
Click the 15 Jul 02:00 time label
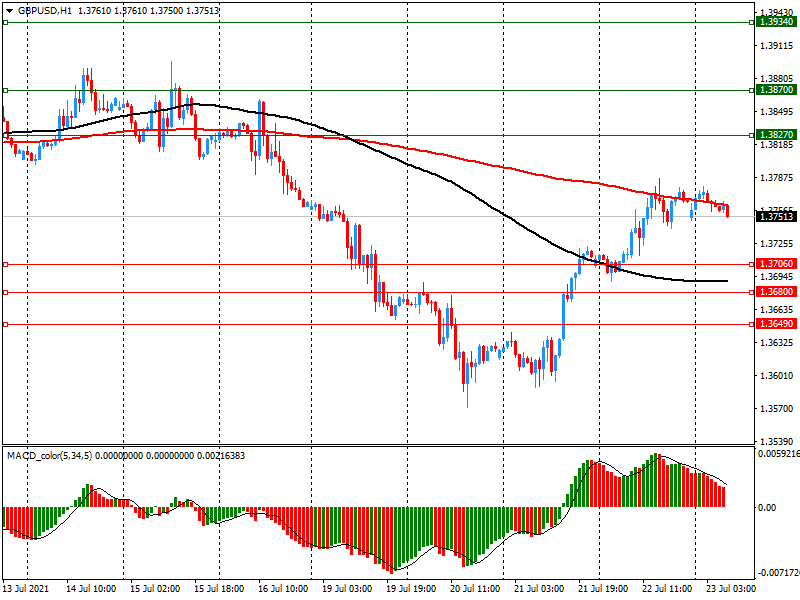coord(155,589)
